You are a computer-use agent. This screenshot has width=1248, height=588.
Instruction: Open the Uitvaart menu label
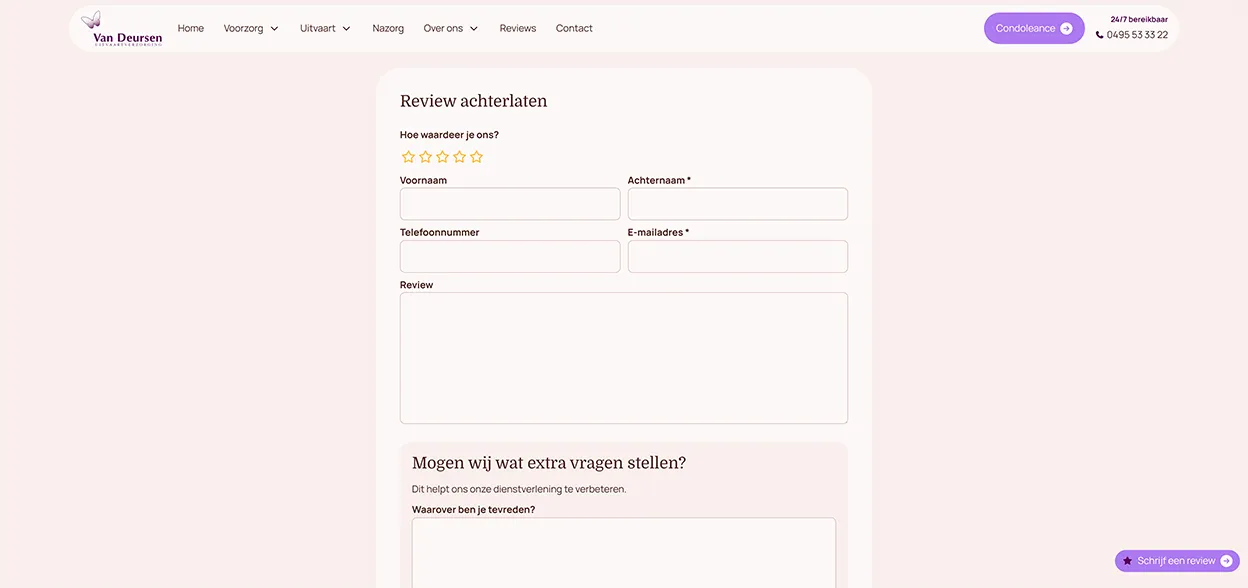pos(318,29)
